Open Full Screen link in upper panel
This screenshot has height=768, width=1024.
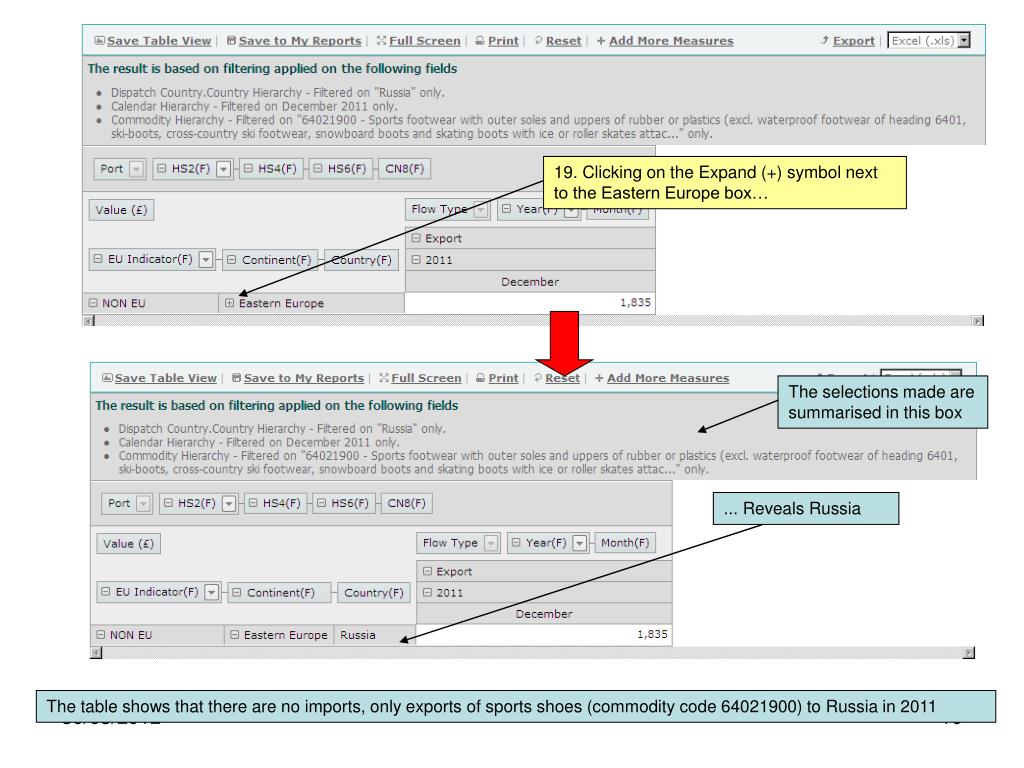tap(424, 40)
